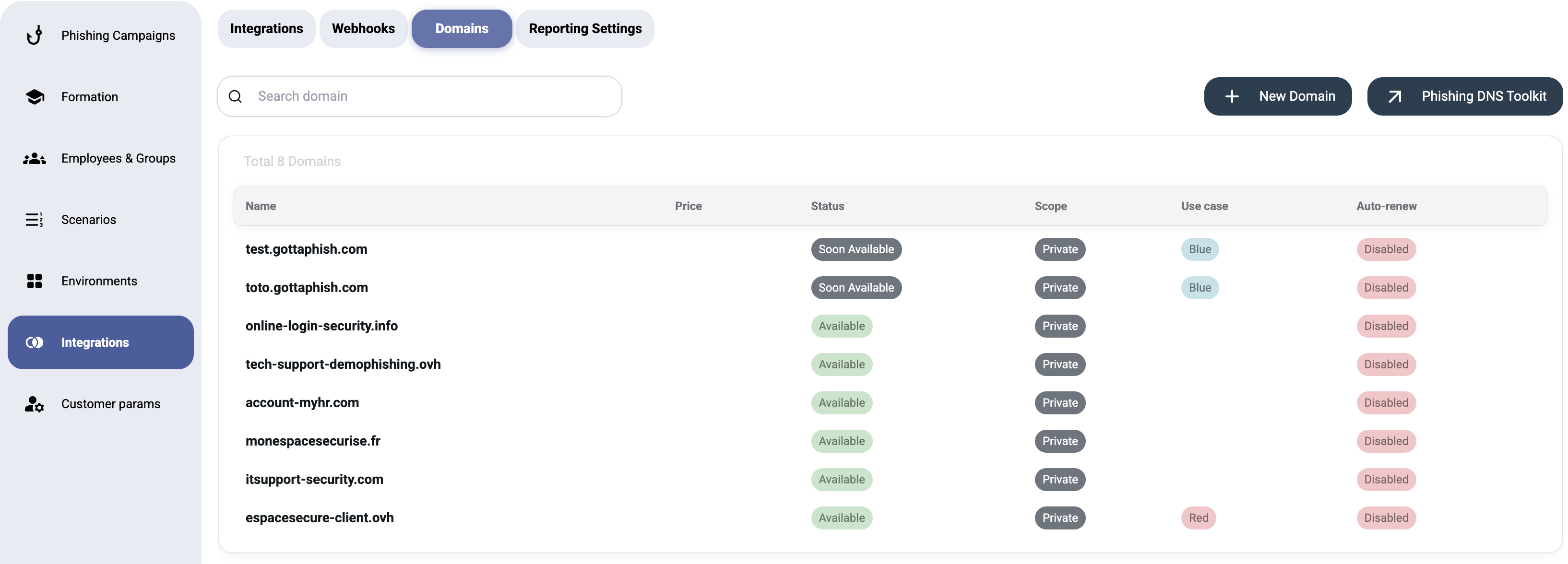
Task: Click the Search domain input field
Action: [x=419, y=96]
